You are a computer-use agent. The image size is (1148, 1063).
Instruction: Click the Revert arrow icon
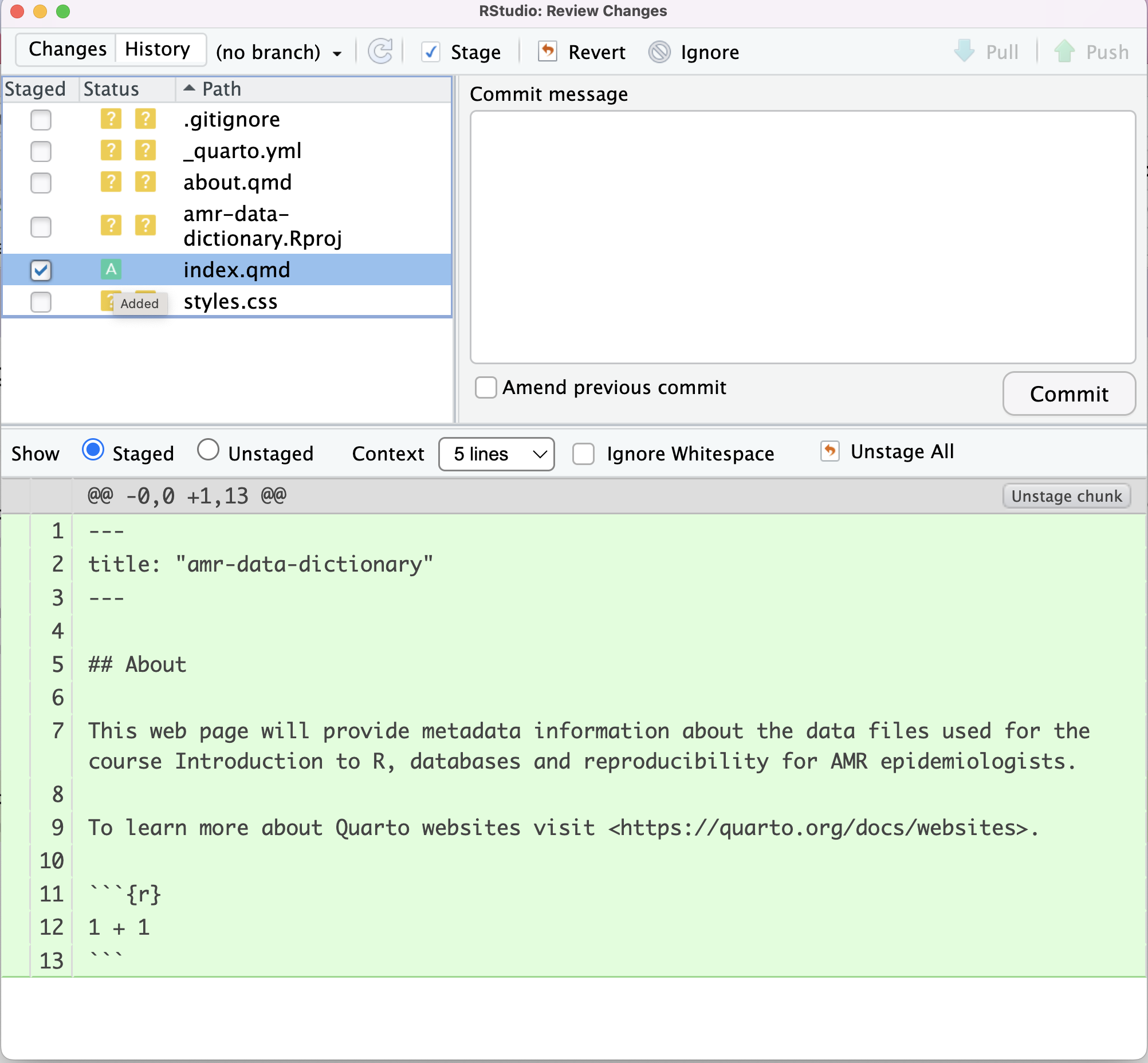[547, 51]
